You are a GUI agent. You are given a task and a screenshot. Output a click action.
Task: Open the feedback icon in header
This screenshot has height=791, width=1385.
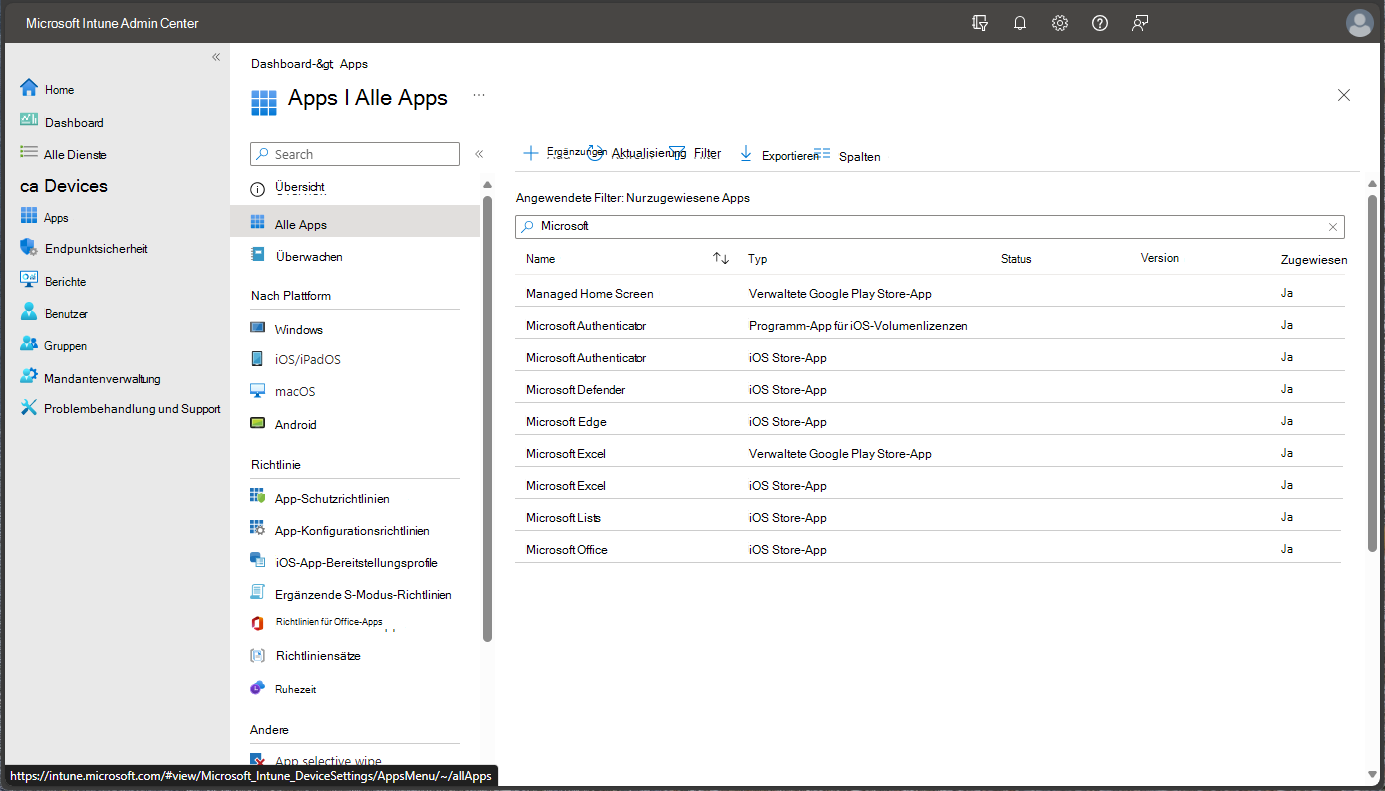coord(1140,23)
